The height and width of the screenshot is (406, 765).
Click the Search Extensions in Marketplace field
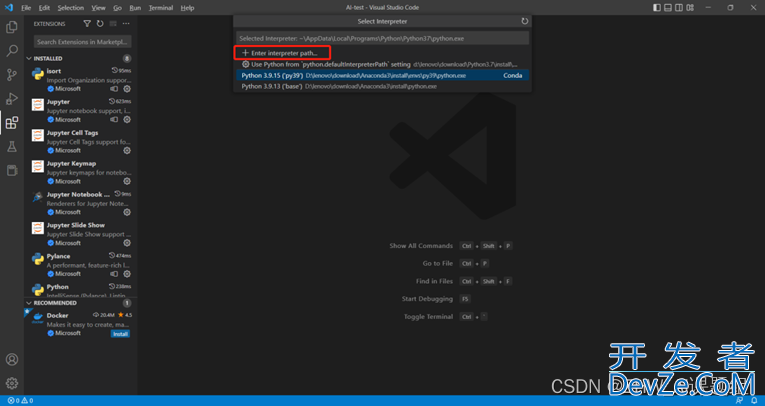pos(82,42)
